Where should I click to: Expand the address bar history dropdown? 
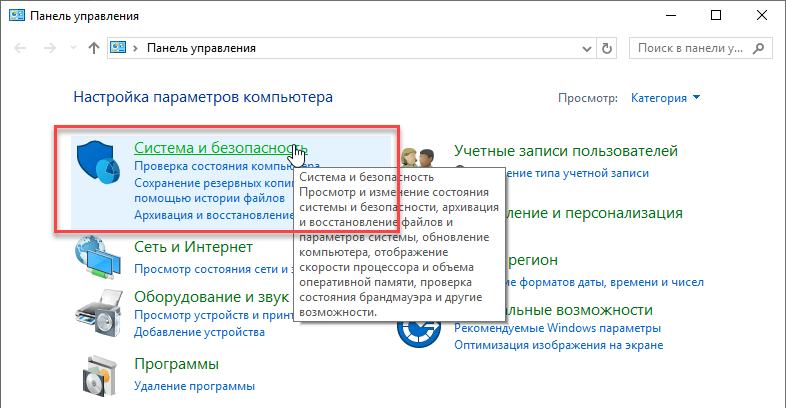tap(586, 49)
